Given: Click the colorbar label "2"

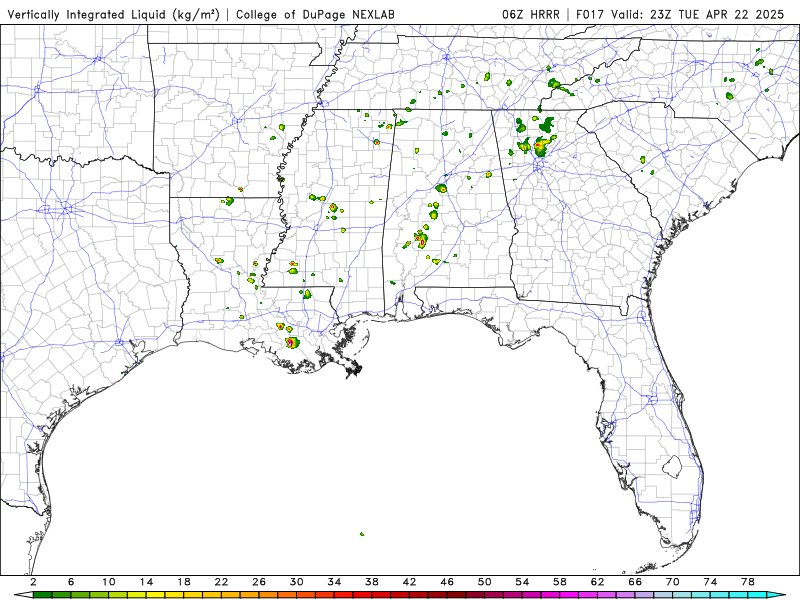Looking at the screenshot, I should click(x=33, y=582).
